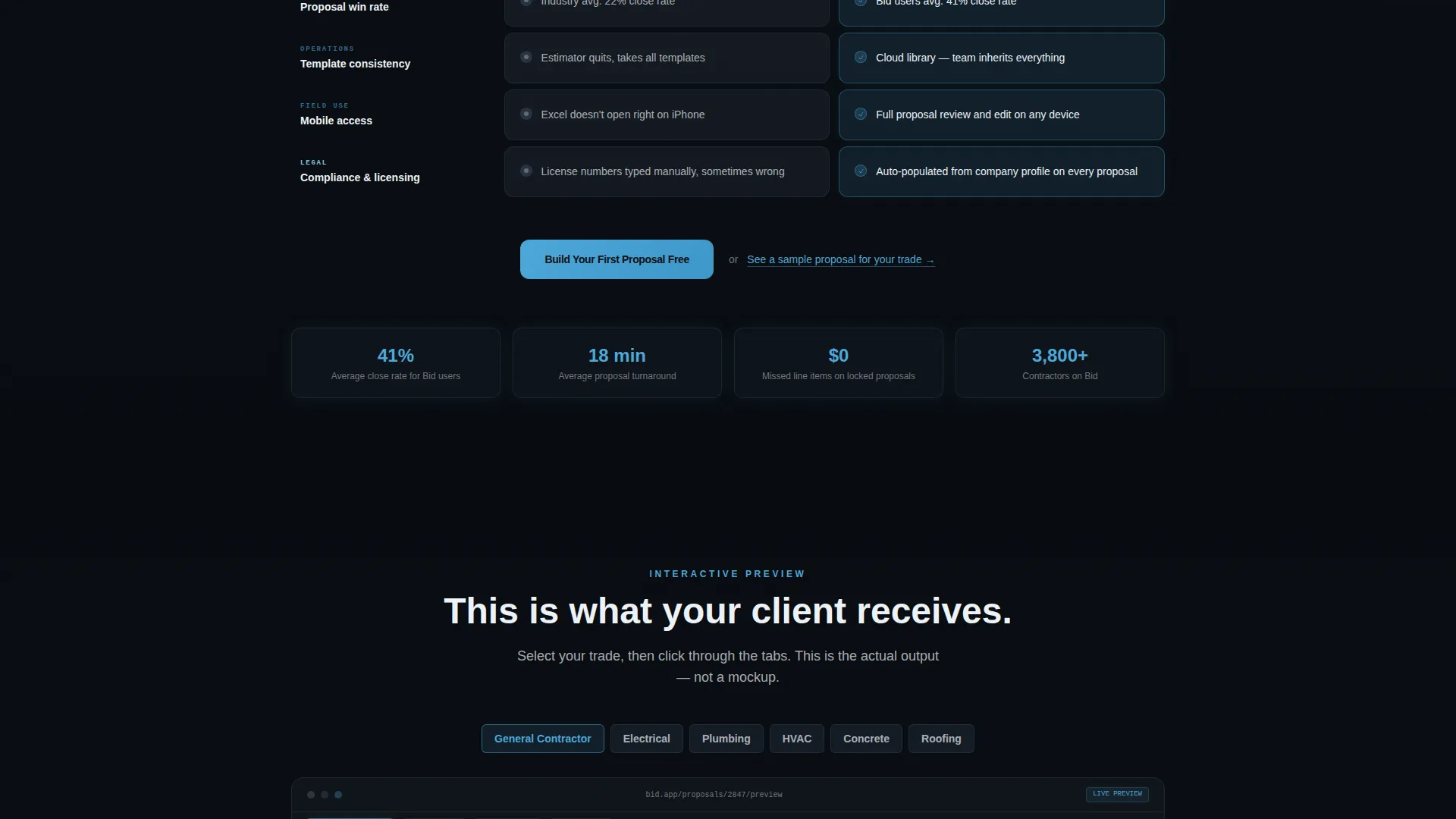The image size is (1456, 819).
Task: Click the 18 min proposal turnaround card
Action: pos(617,362)
